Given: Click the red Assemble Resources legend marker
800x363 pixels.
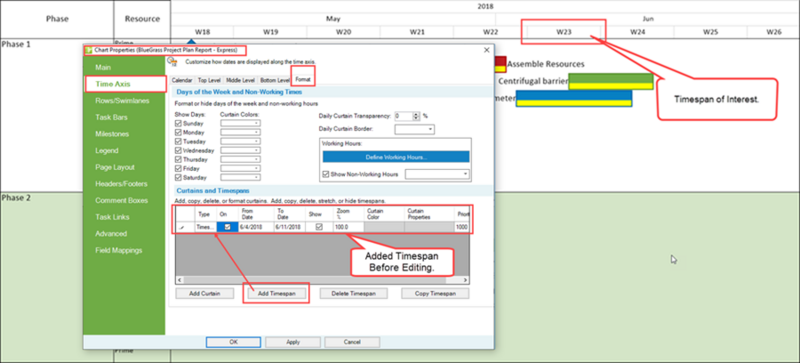Looking at the screenshot, I should point(501,64).
